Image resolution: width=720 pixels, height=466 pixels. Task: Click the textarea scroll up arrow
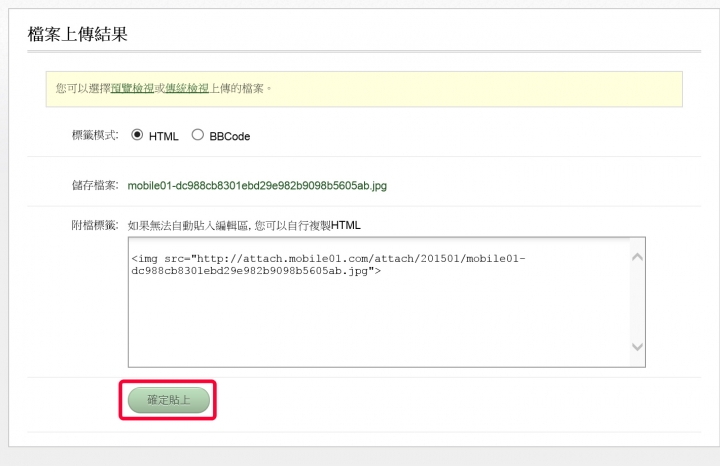tap(637, 257)
